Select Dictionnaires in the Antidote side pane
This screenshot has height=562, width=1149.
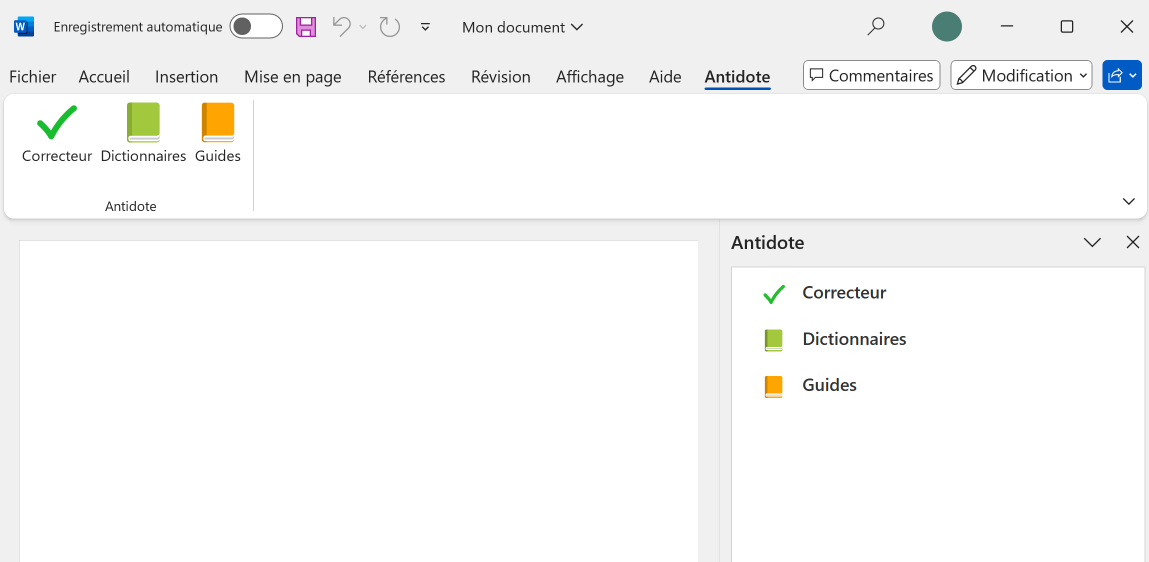tap(853, 339)
